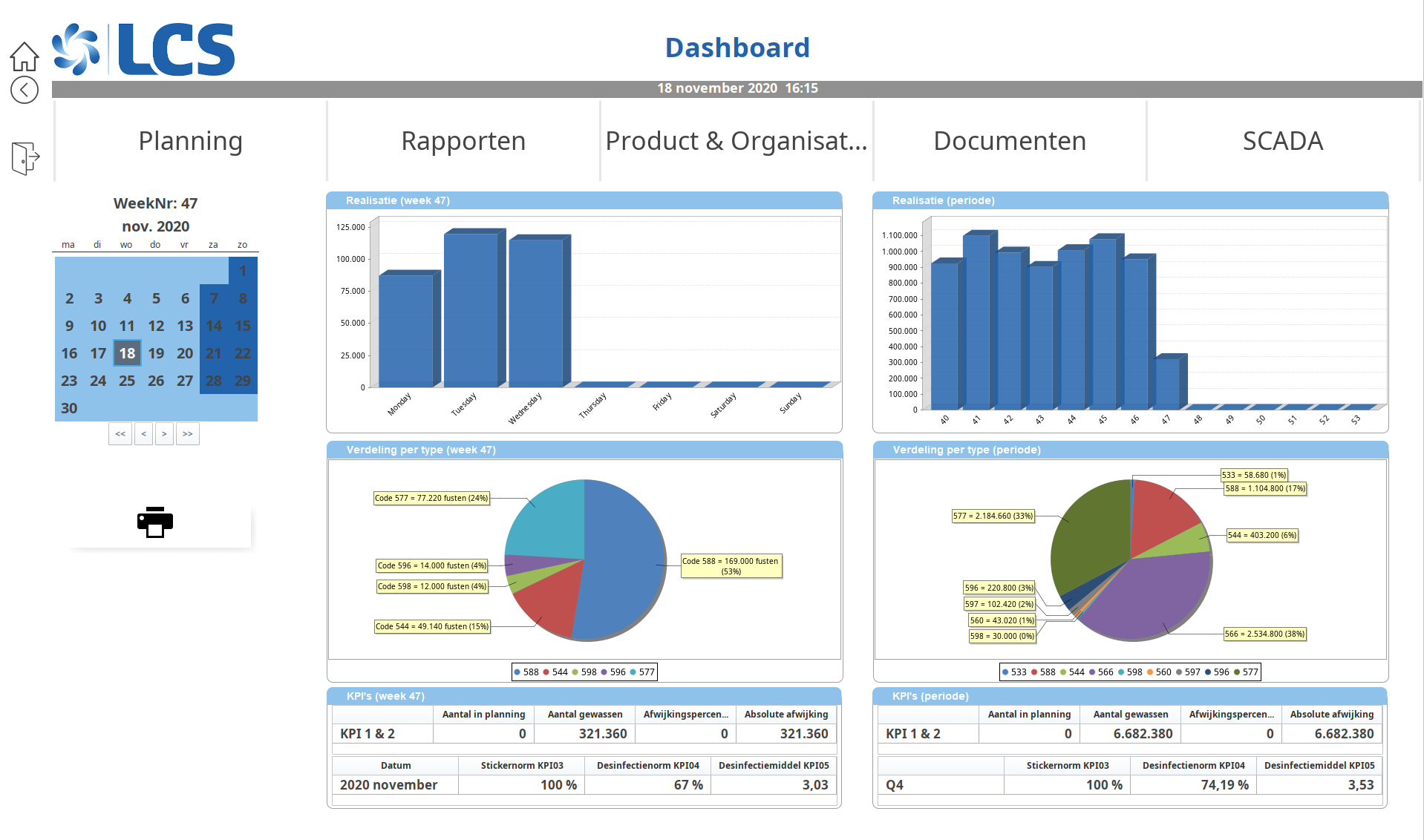
Task: Click the Home icon
Action: pyautogui.click(x=25, y=56)
